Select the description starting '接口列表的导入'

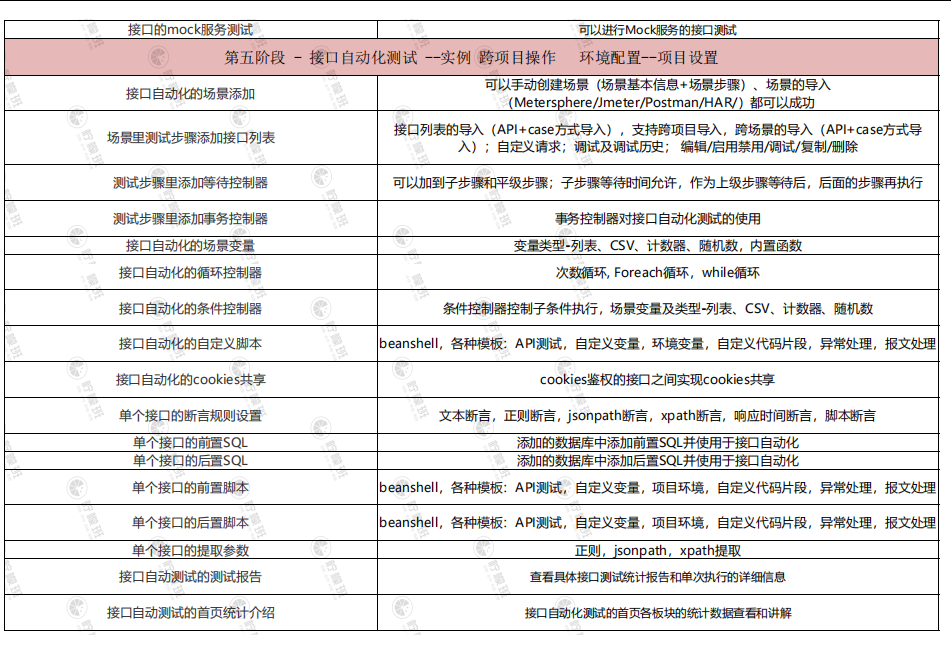[657, 138]
